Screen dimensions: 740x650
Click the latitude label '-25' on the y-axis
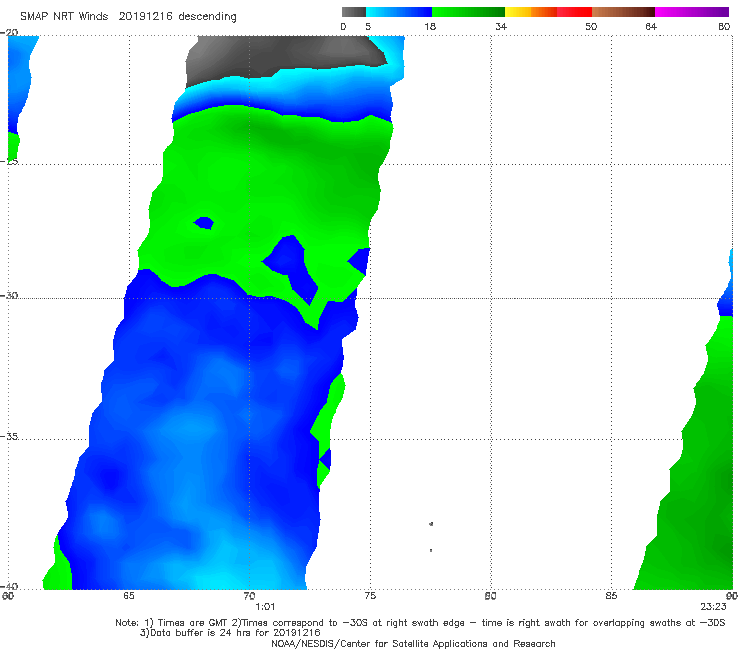point(9,161)
